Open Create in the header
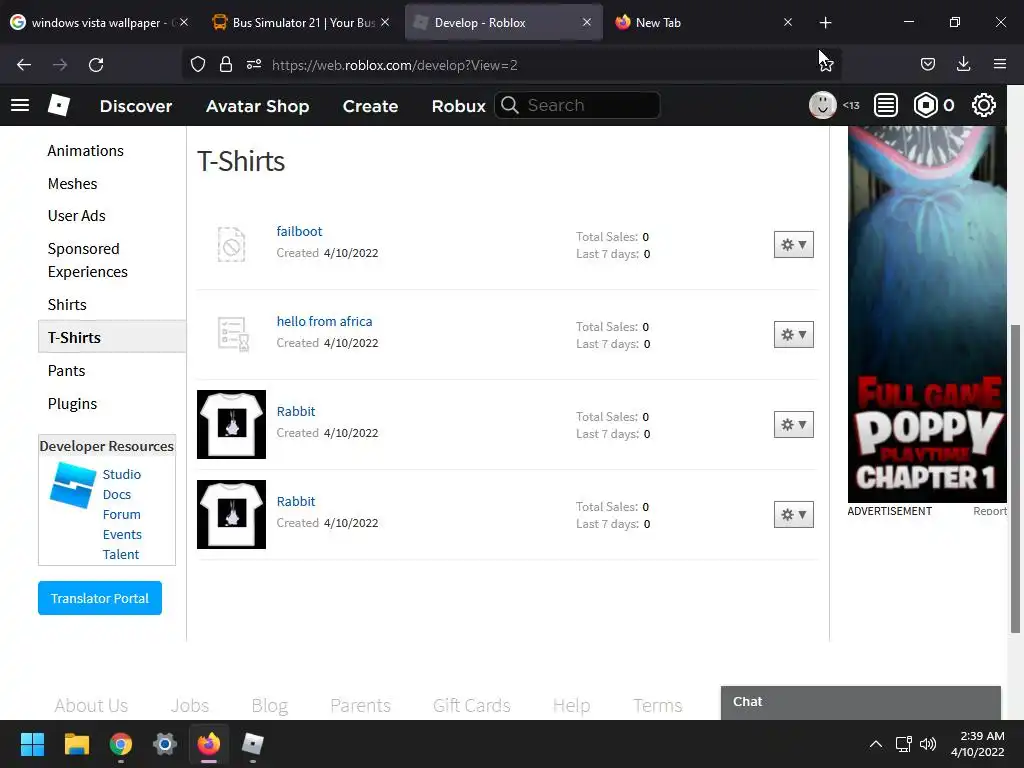 [x=370, y=106]
